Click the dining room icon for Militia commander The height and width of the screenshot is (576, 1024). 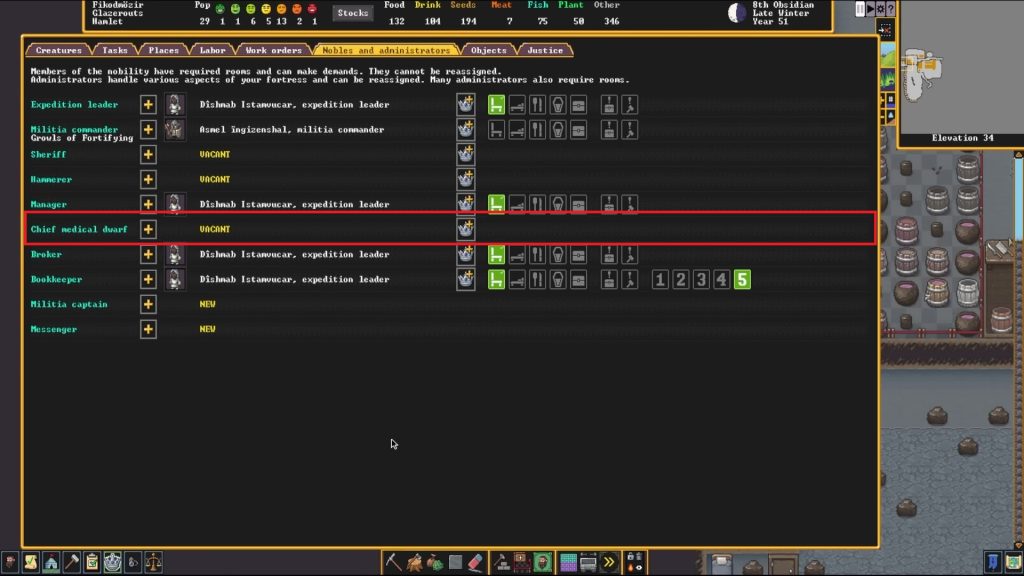537,129
